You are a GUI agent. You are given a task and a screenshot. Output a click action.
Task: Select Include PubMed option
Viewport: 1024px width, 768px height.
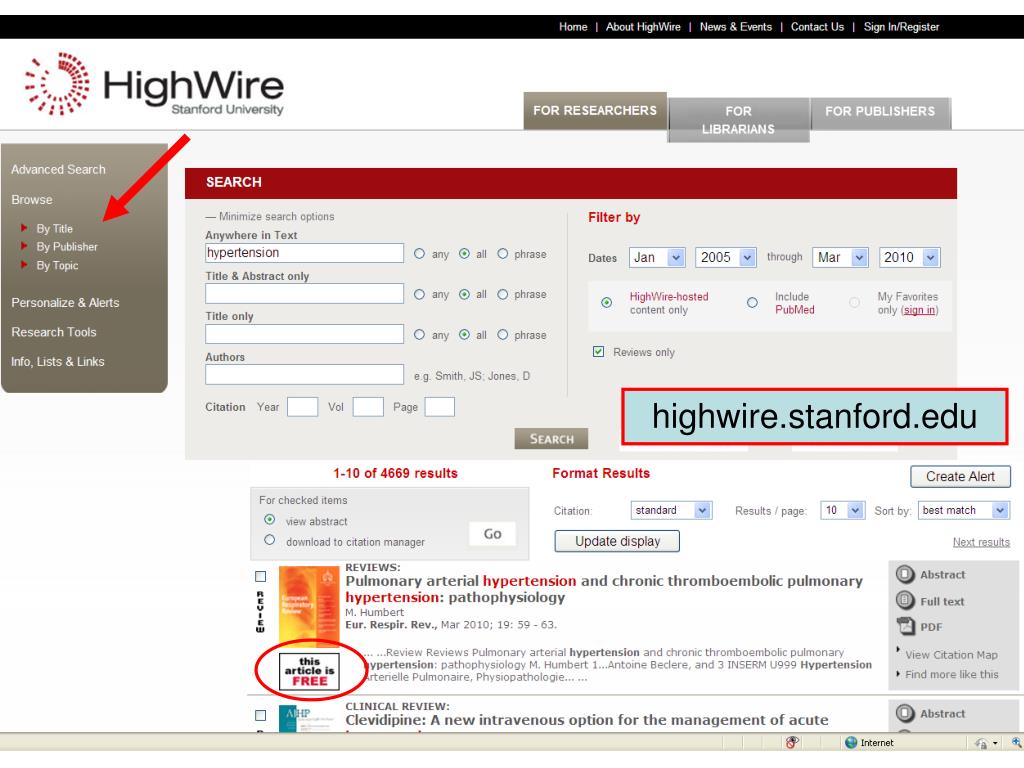click(x=752, y=302)
